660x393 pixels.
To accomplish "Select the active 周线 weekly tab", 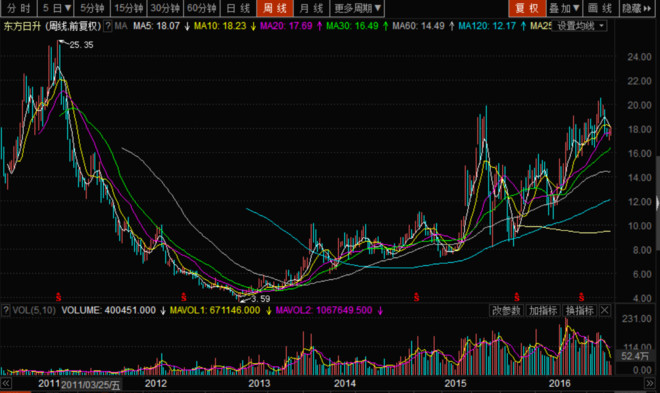I will pyautogui.click(x=275, y=8).
